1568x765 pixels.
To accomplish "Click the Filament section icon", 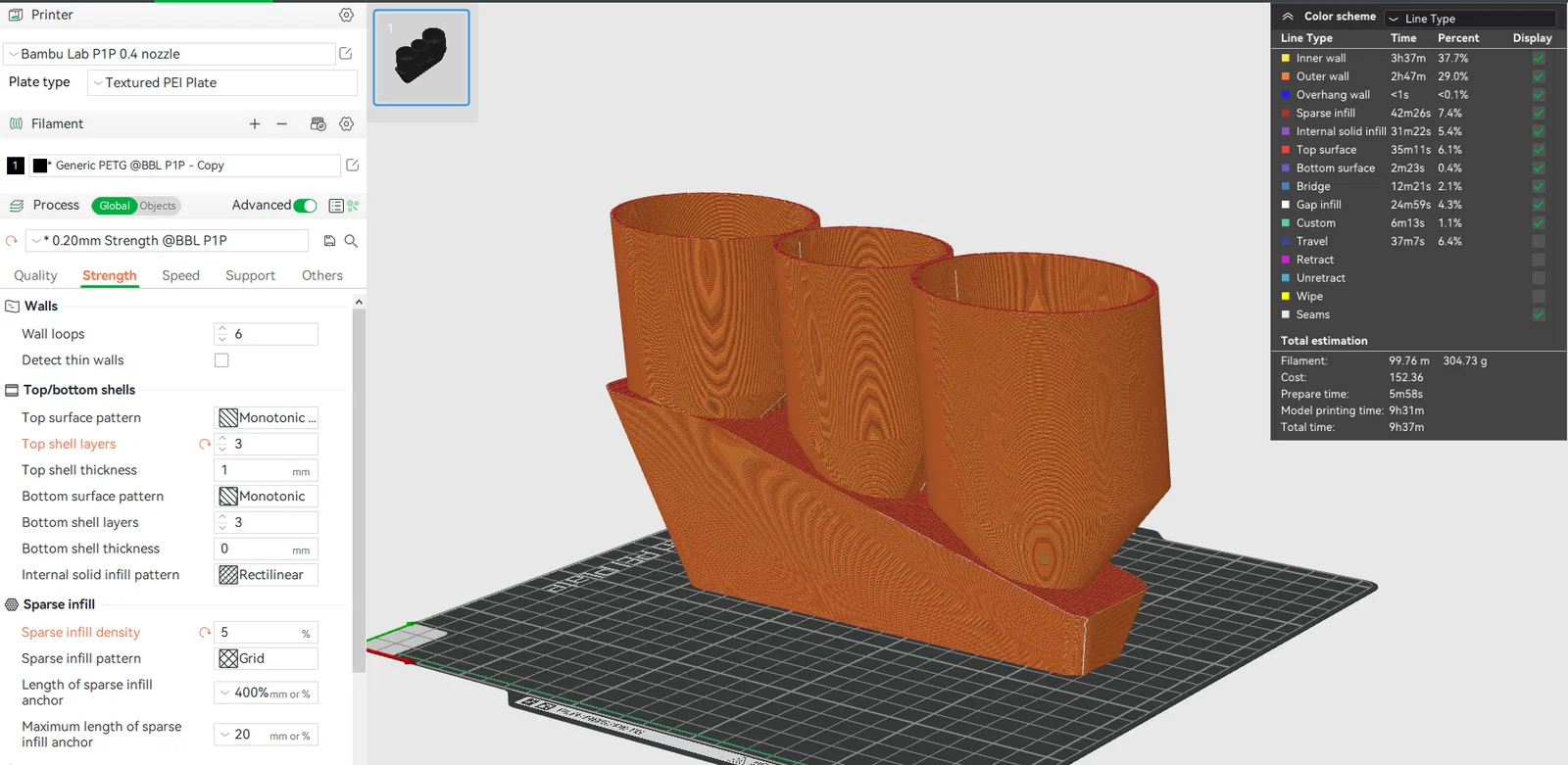I will pos(16,124).
